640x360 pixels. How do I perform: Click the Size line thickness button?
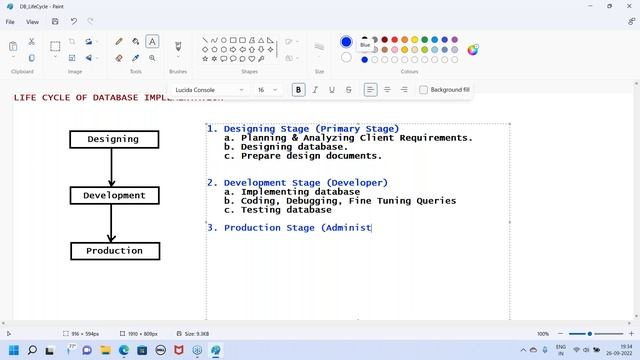(319, 48)
